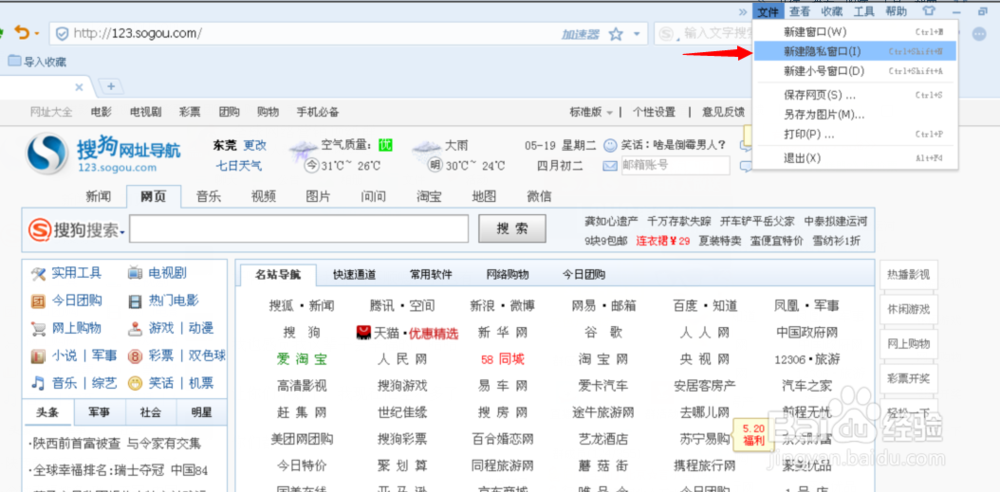Open the undo arrow dropdown
The height and width of the screenshot is (492, 1000).
pyautogui.click(x=37, y=34)
